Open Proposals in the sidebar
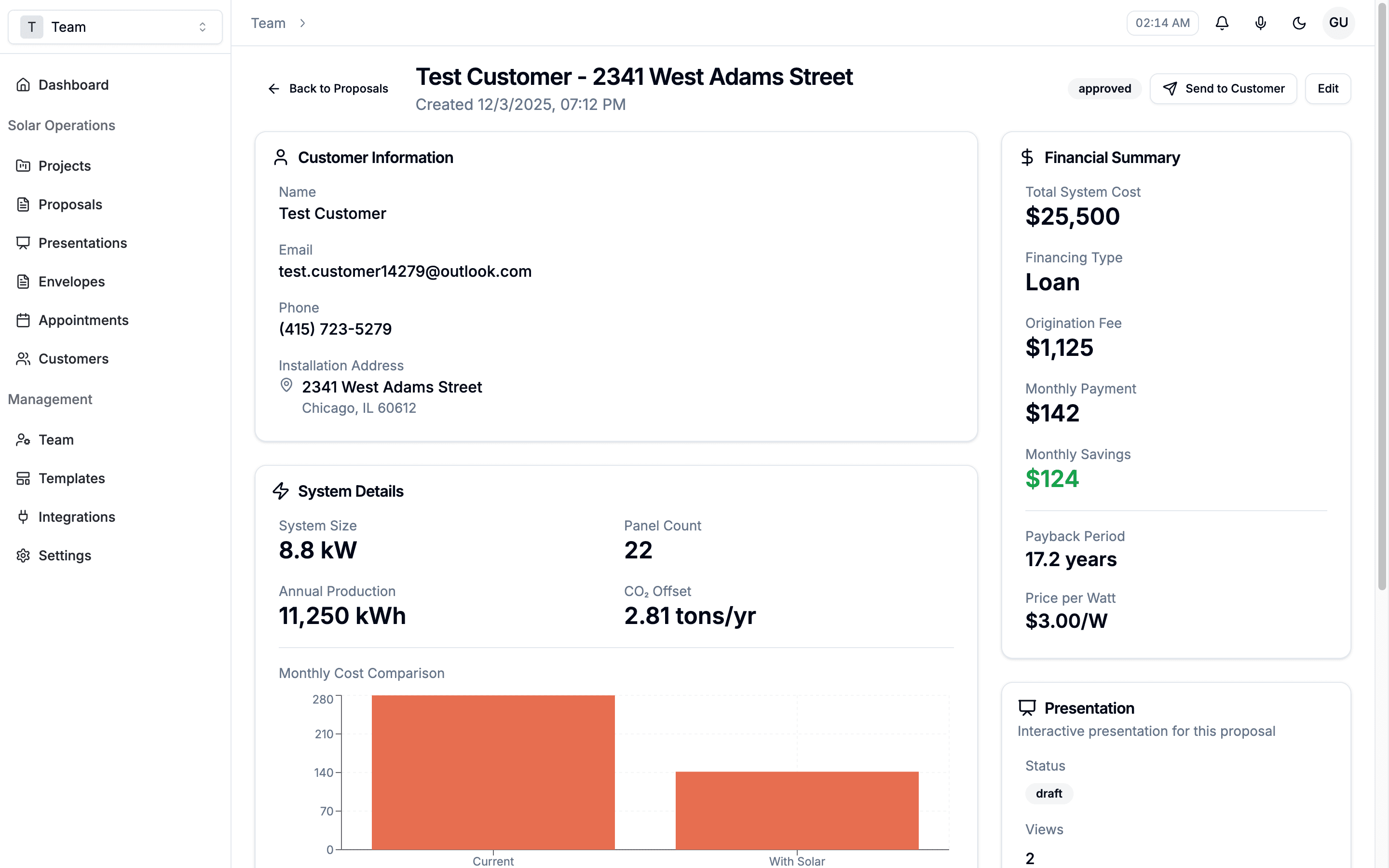This screenshot has height=868, width=1389. [70, 204]
